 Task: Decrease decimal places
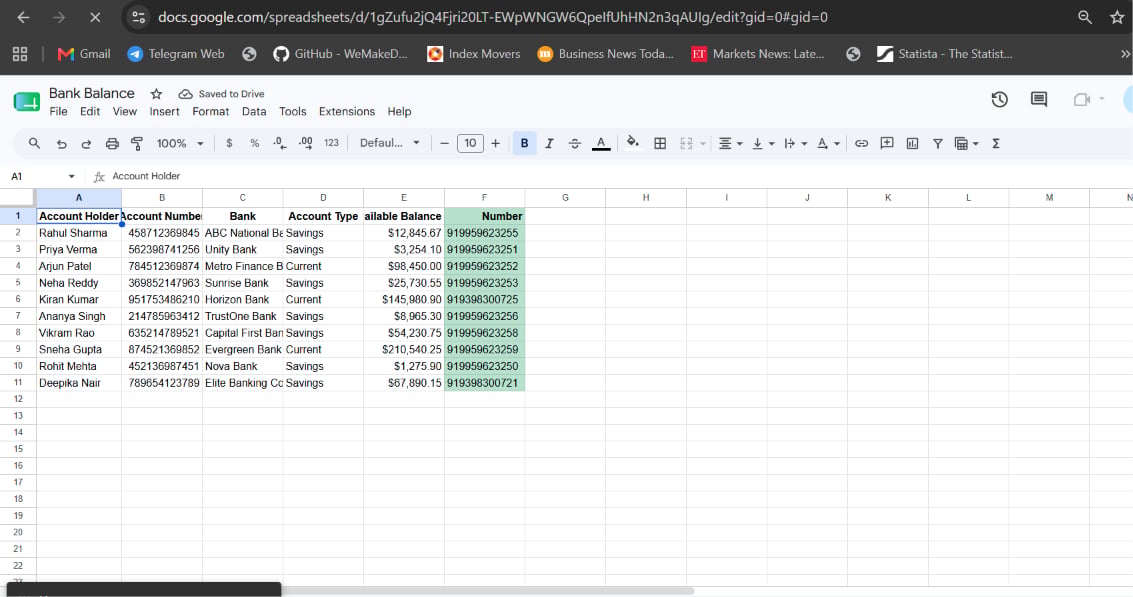[x=280, y=143]
